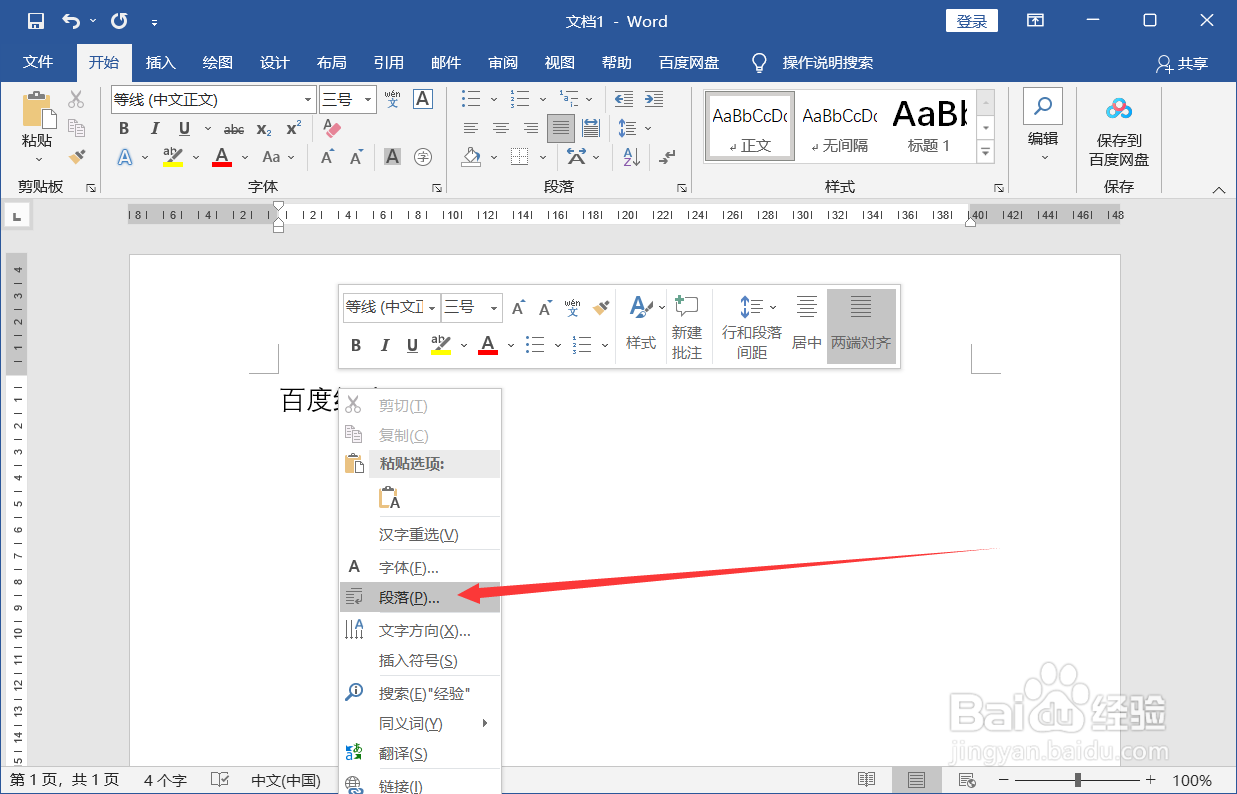
Task: Expand the 编辑 editing group dropdown
Action: pos(1043,157)
